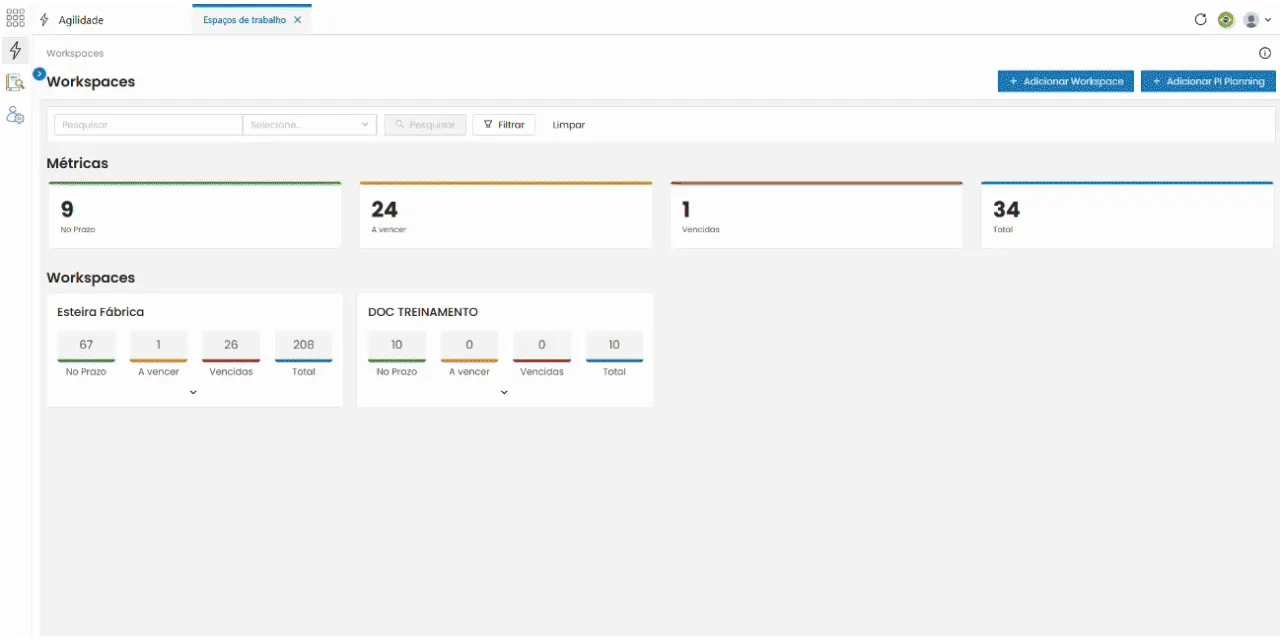Open the apps grid menu icon

15,19
